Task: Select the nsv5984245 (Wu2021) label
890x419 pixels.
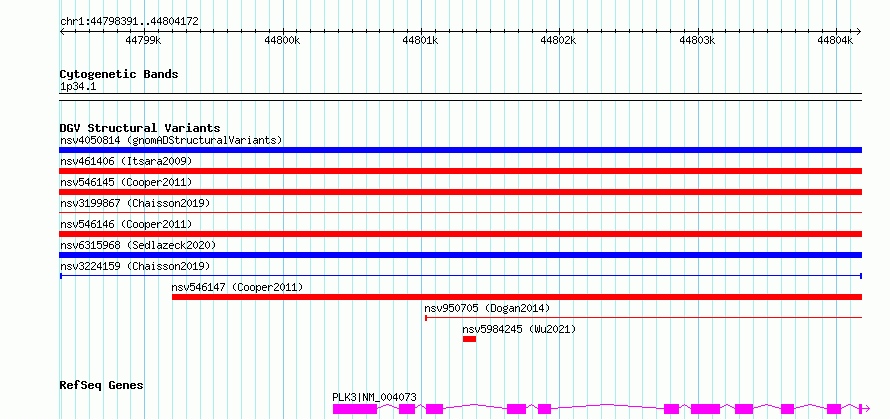Action: coord(519,329)
